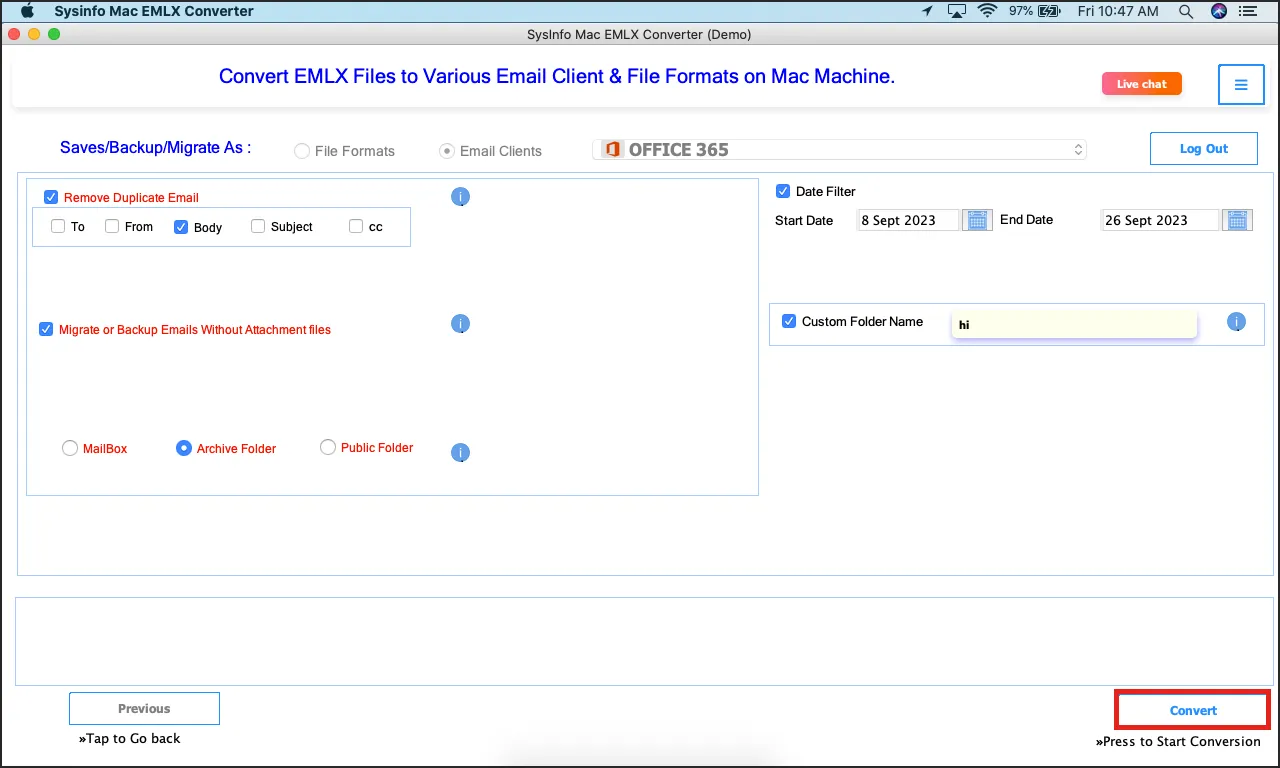Image resolution: width=1280 pixels, height=768 pixels.
Task: Go back with the Previous button
Action: click(144, 708)
